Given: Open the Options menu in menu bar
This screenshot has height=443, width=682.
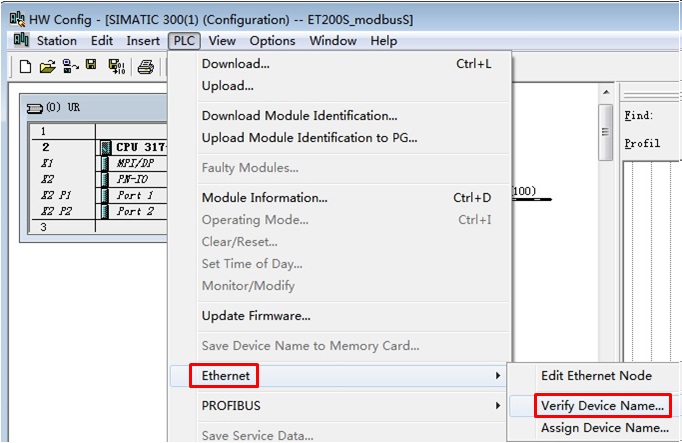Looking at the screenshot, I should [x=272, y=41].
